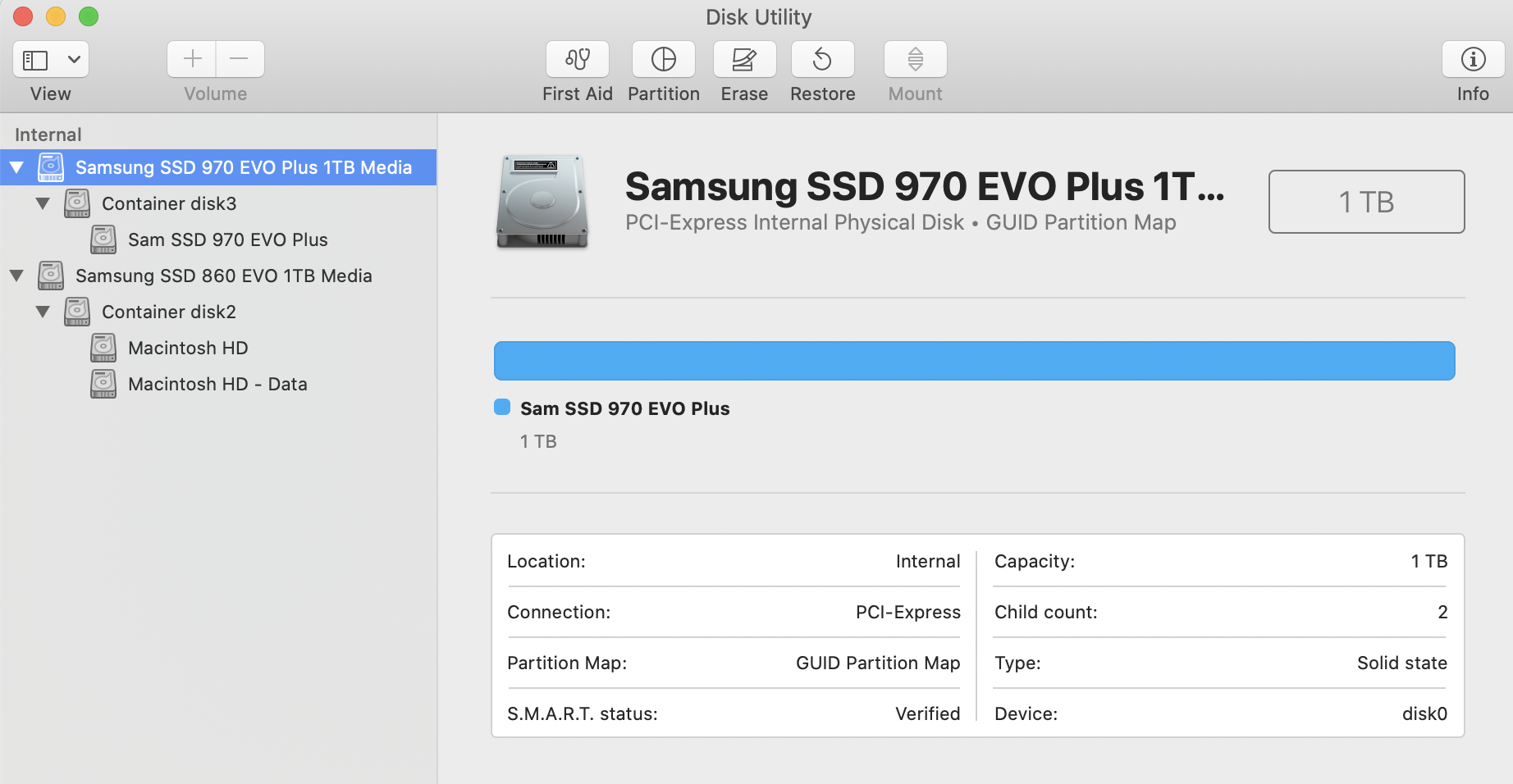
Task: Click the S.M.A.R.T. status value Verified
Action: click(x=928, y=713)
